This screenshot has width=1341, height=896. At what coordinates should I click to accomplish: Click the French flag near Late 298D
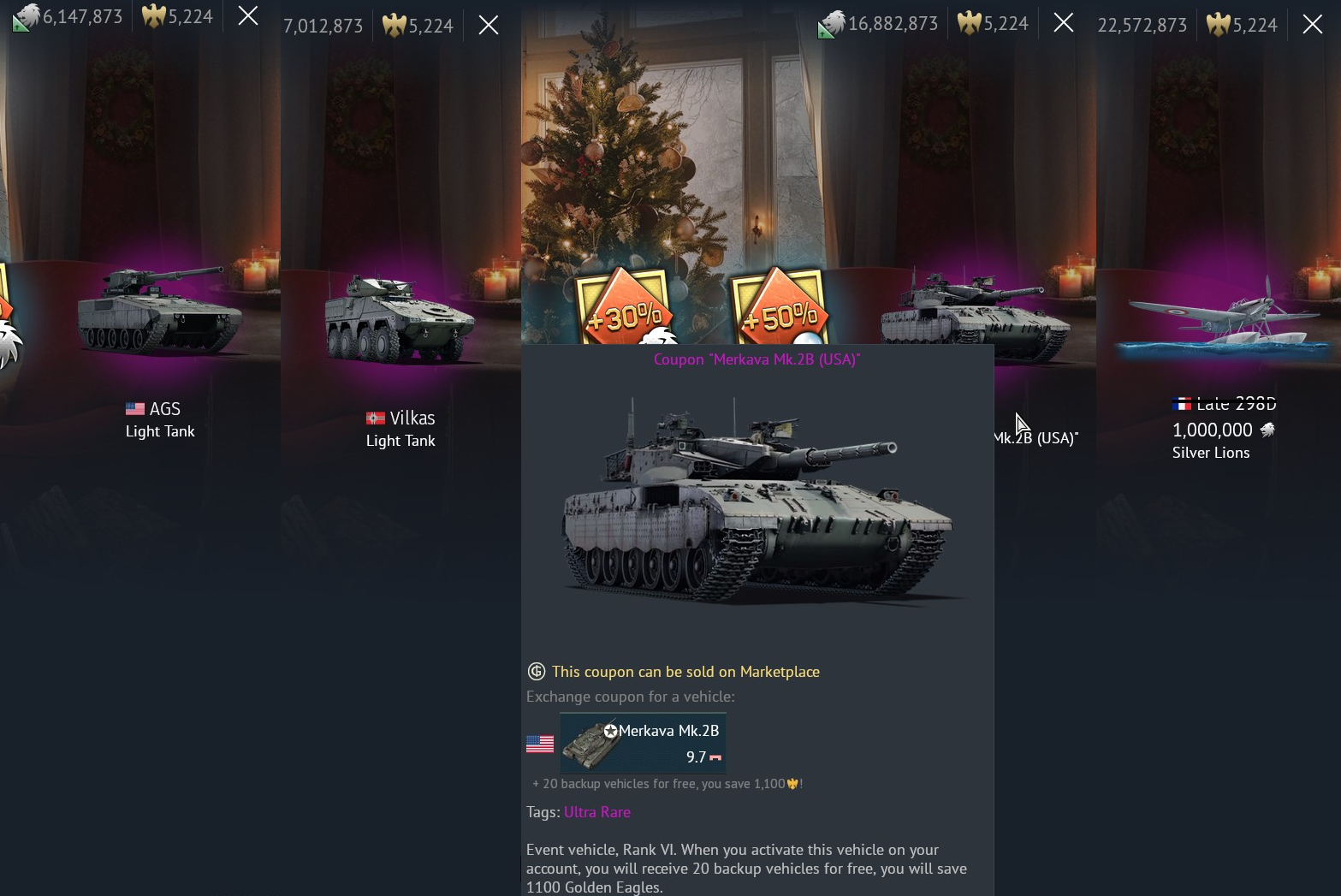1182,403
